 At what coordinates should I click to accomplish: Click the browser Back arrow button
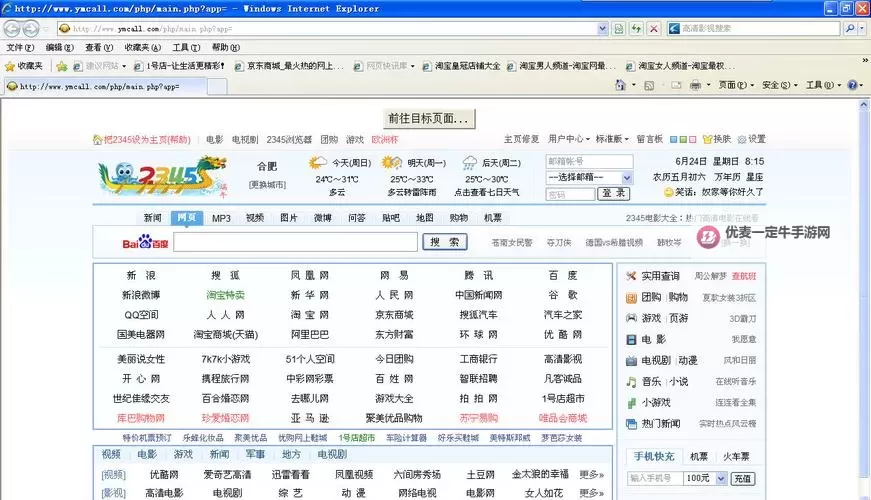[x=12, y=28]
